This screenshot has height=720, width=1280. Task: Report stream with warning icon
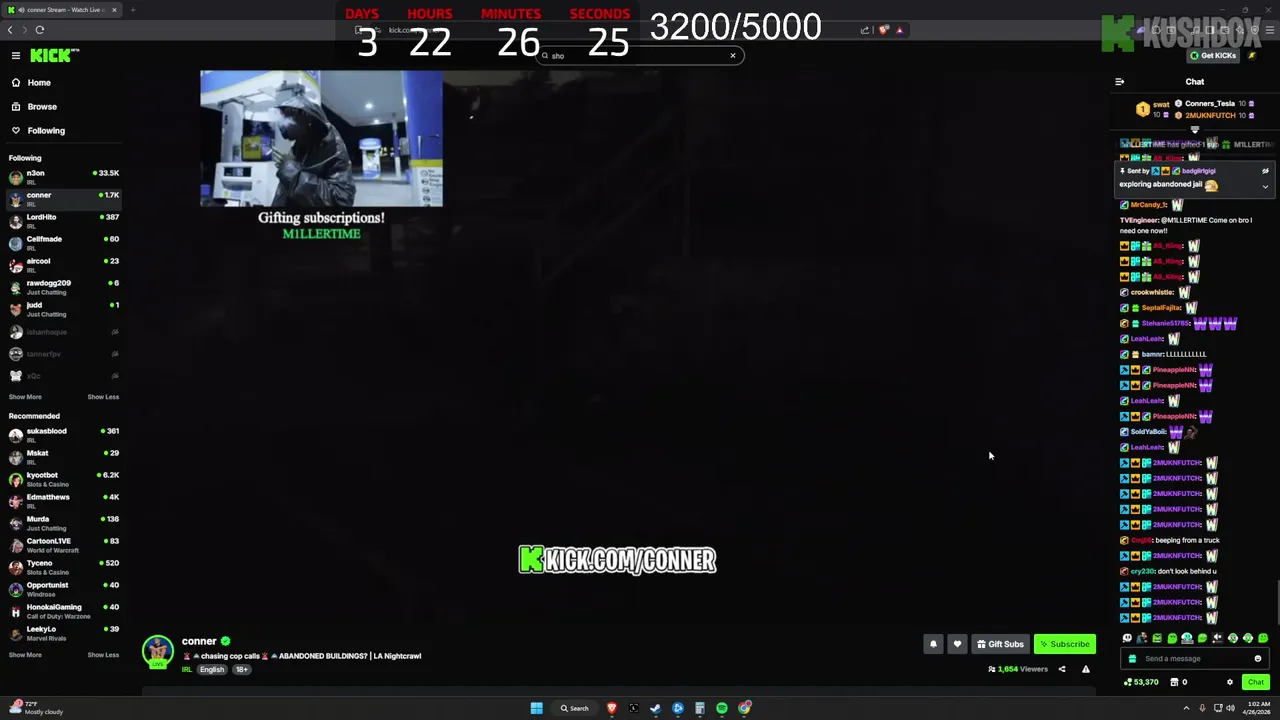coord(1086,669)
